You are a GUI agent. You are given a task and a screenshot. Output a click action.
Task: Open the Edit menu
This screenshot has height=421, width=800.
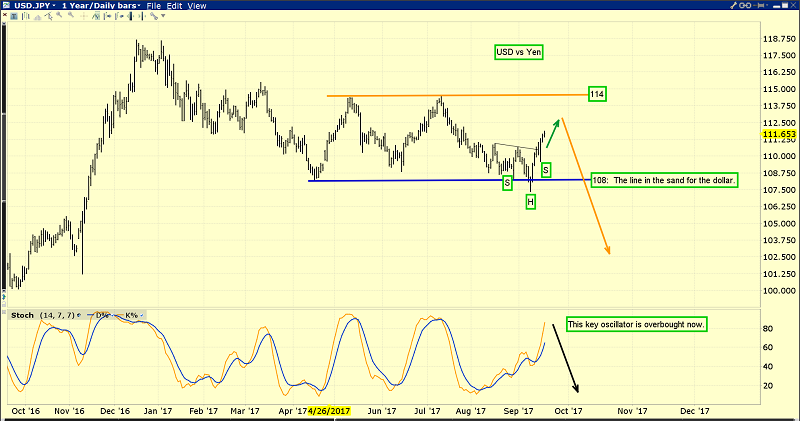[x=176, y=6]
